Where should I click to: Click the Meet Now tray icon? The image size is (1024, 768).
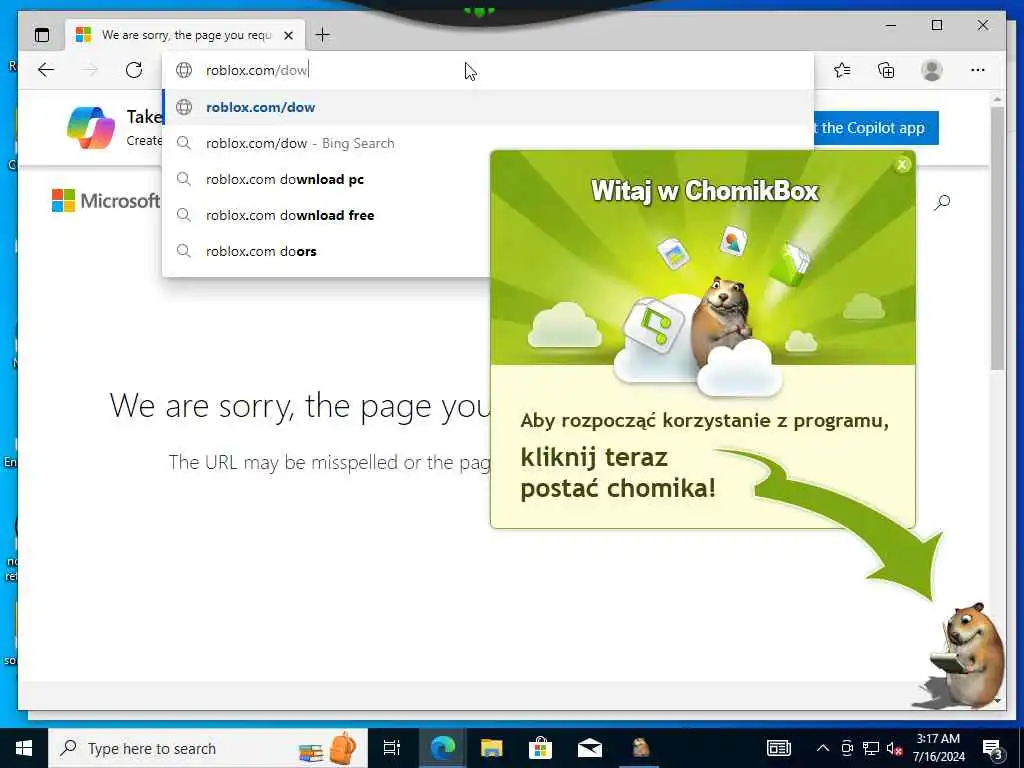847,748
